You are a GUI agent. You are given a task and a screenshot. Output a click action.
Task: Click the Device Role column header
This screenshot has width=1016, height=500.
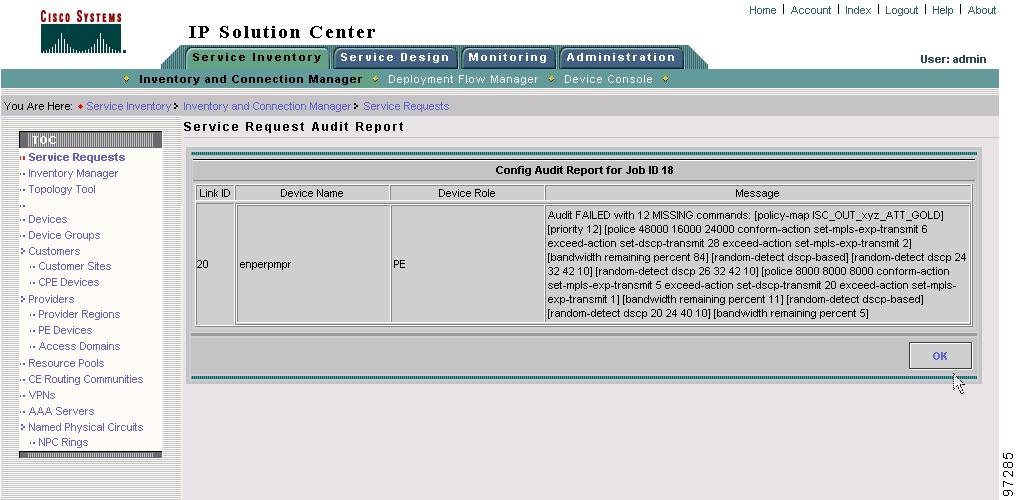[x=467, y=193]
